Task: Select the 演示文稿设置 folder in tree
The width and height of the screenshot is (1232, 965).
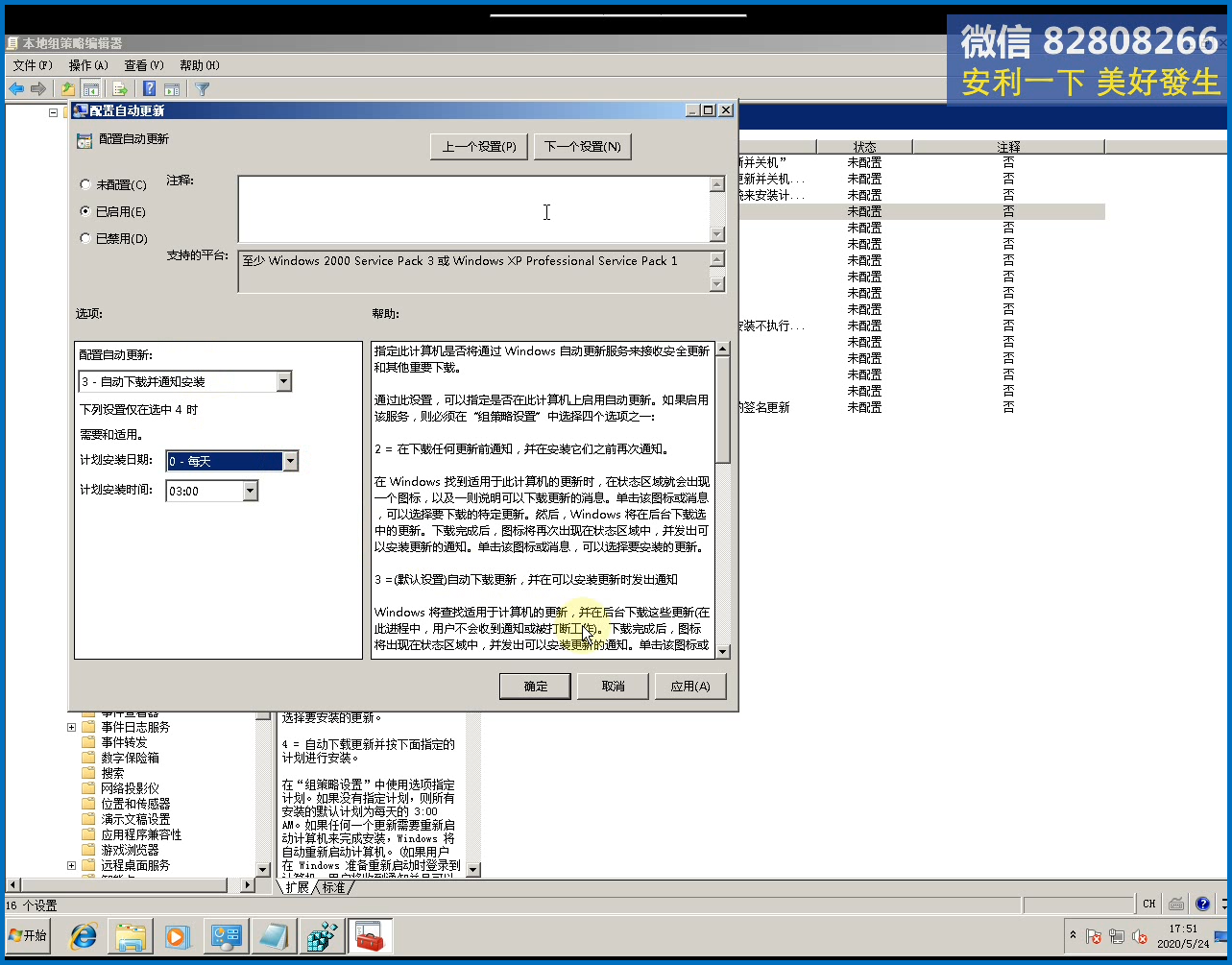Action: (x=135, y=819)
